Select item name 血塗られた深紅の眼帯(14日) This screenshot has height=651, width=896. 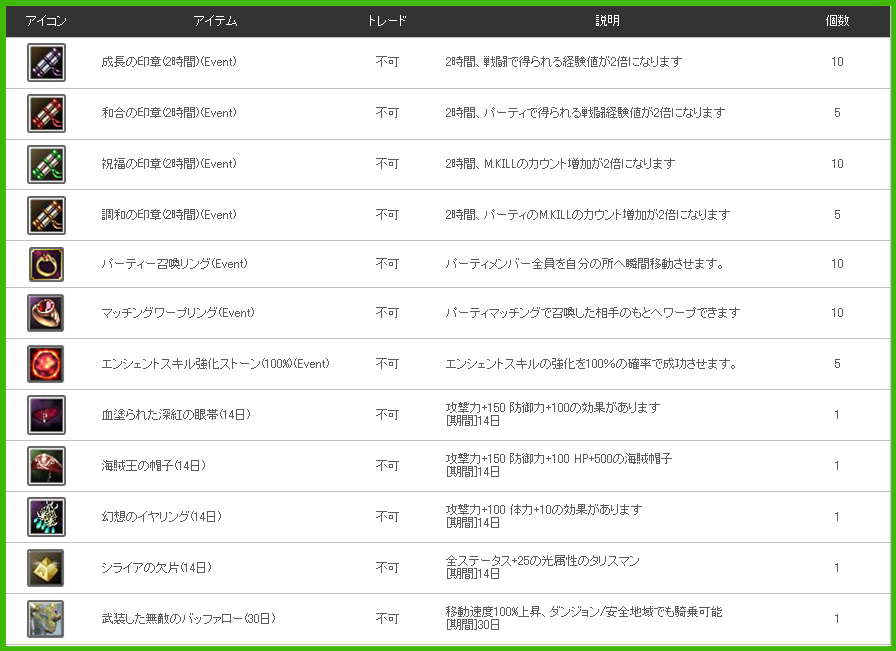[177, 414]
